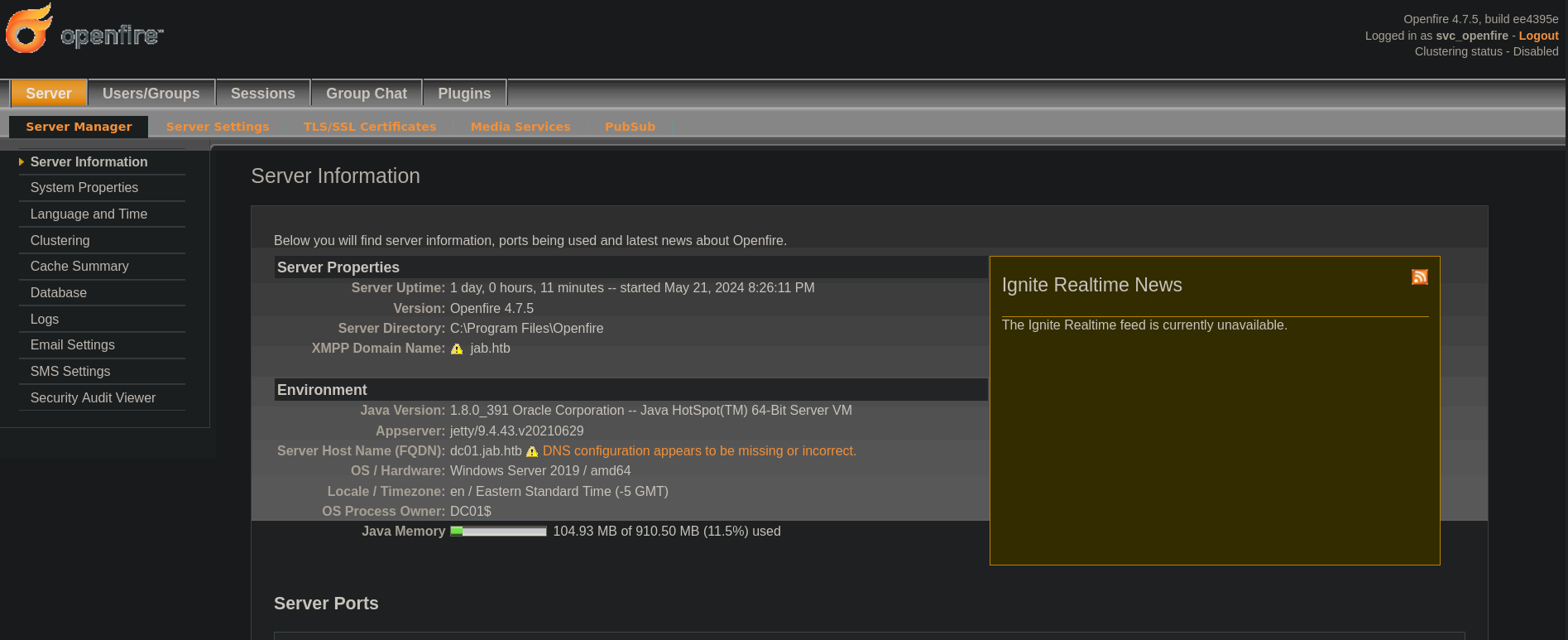Click the Openfire flame logo
The height and width of the screenshot is (640, 1568).
pos(30,28)
